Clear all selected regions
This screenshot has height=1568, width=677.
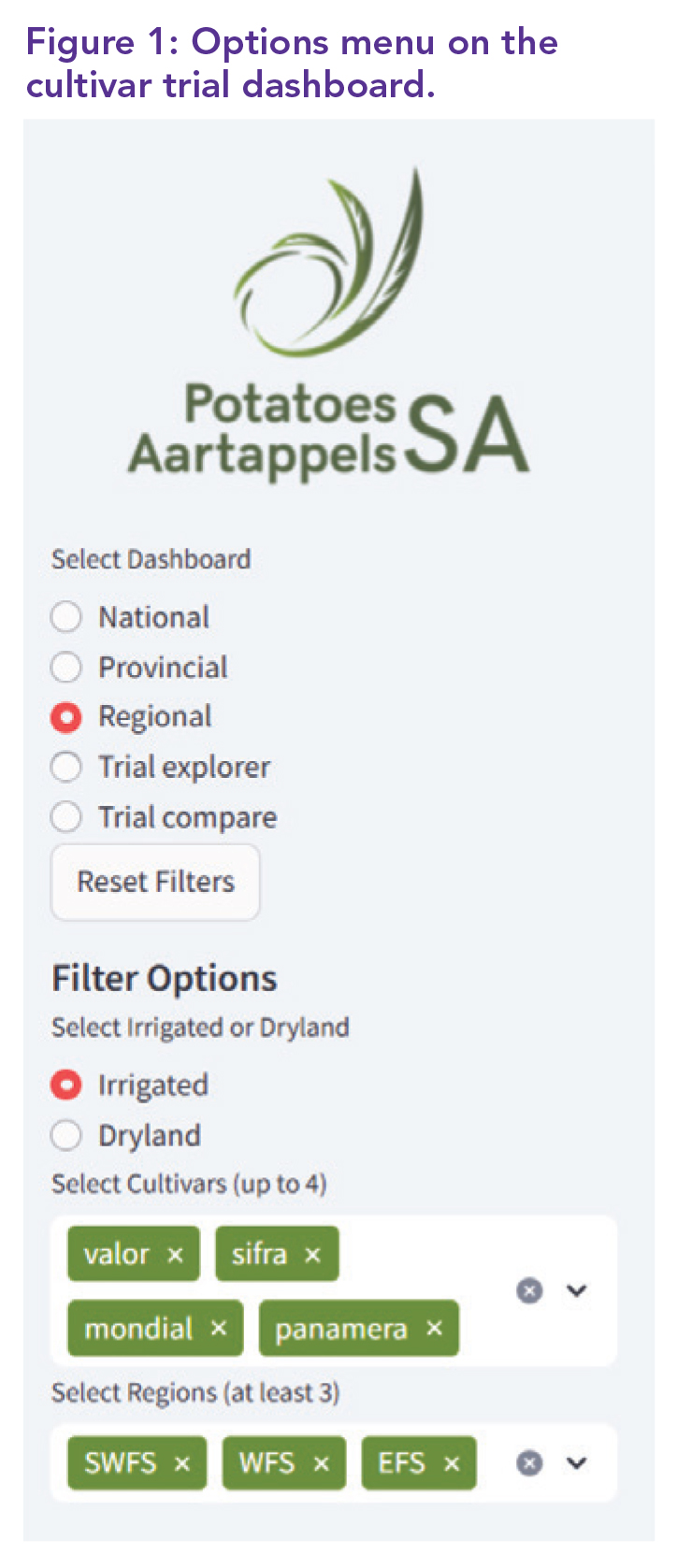[x=529, y=1463]
